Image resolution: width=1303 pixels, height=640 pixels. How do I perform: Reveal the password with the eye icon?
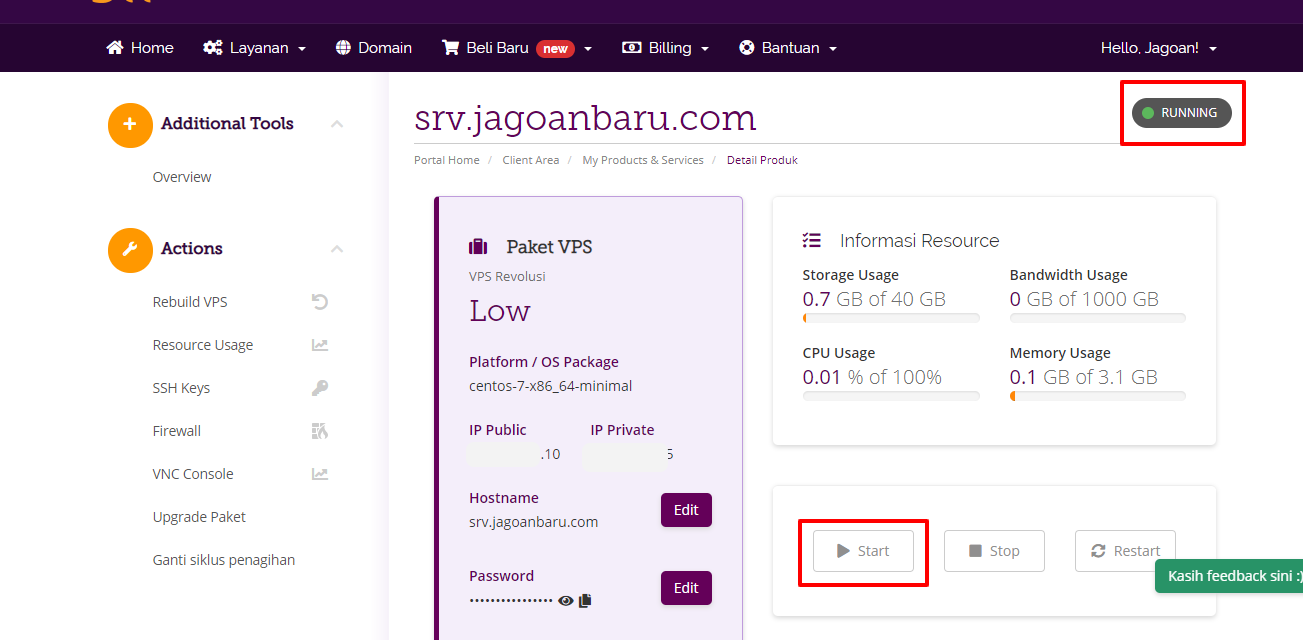pyautogui.click(x=566, y=600)
